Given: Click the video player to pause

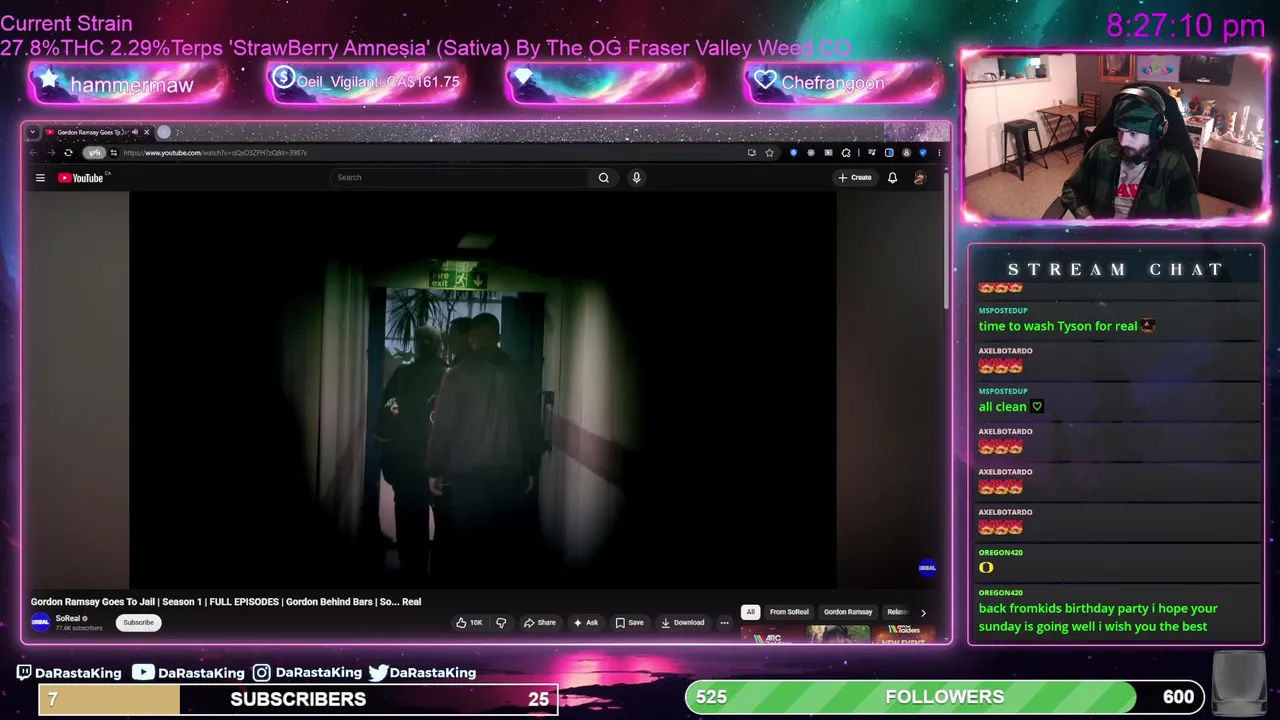Looking at the screenshot, I should (482, 388).
